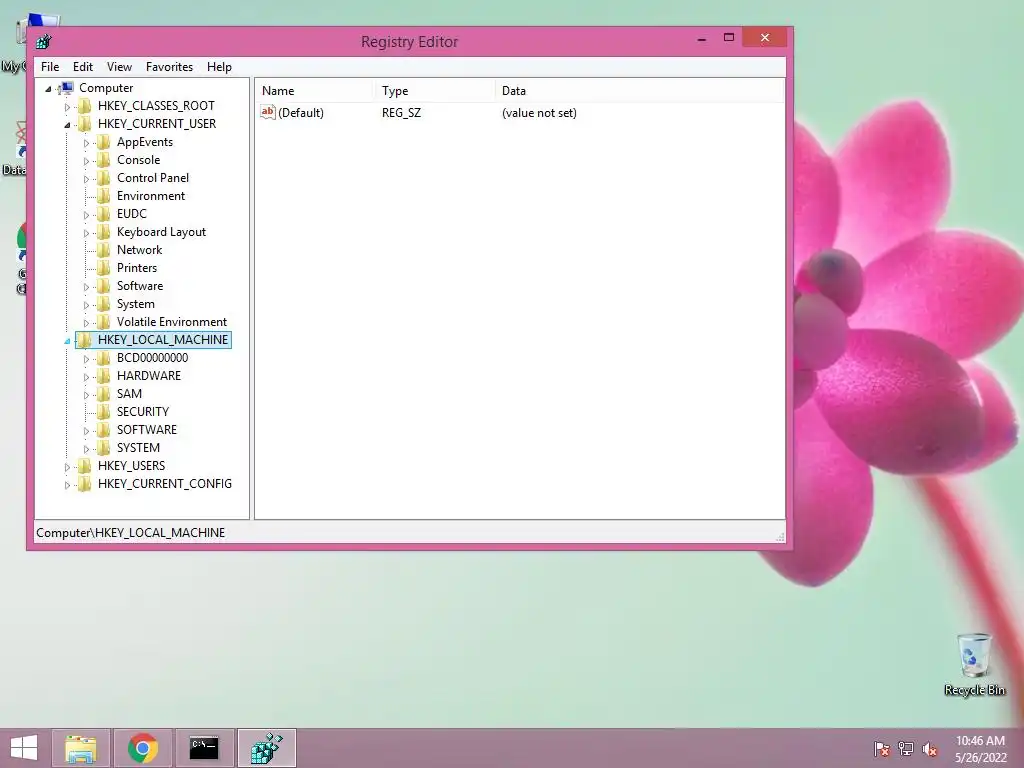Viewport: 1024px width, 768px height.
Task: Click the SECURITY folder icon
Action: 103,411
